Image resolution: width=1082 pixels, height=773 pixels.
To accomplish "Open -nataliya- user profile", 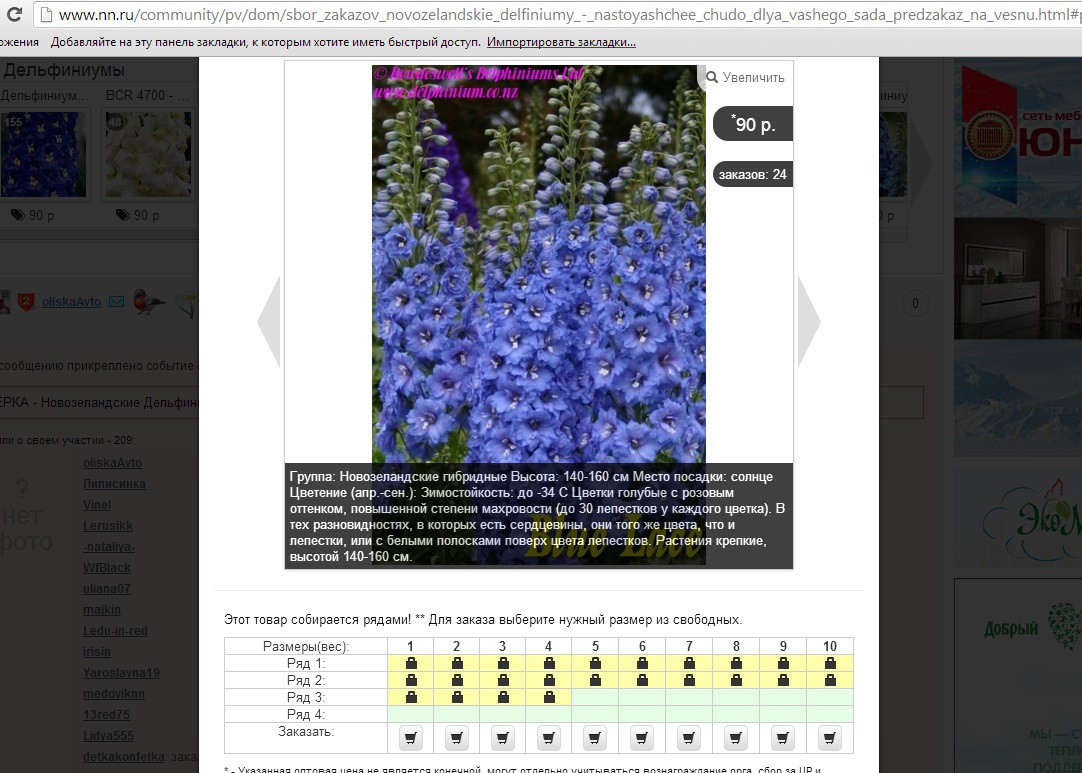I will click(x=108, y=547).
